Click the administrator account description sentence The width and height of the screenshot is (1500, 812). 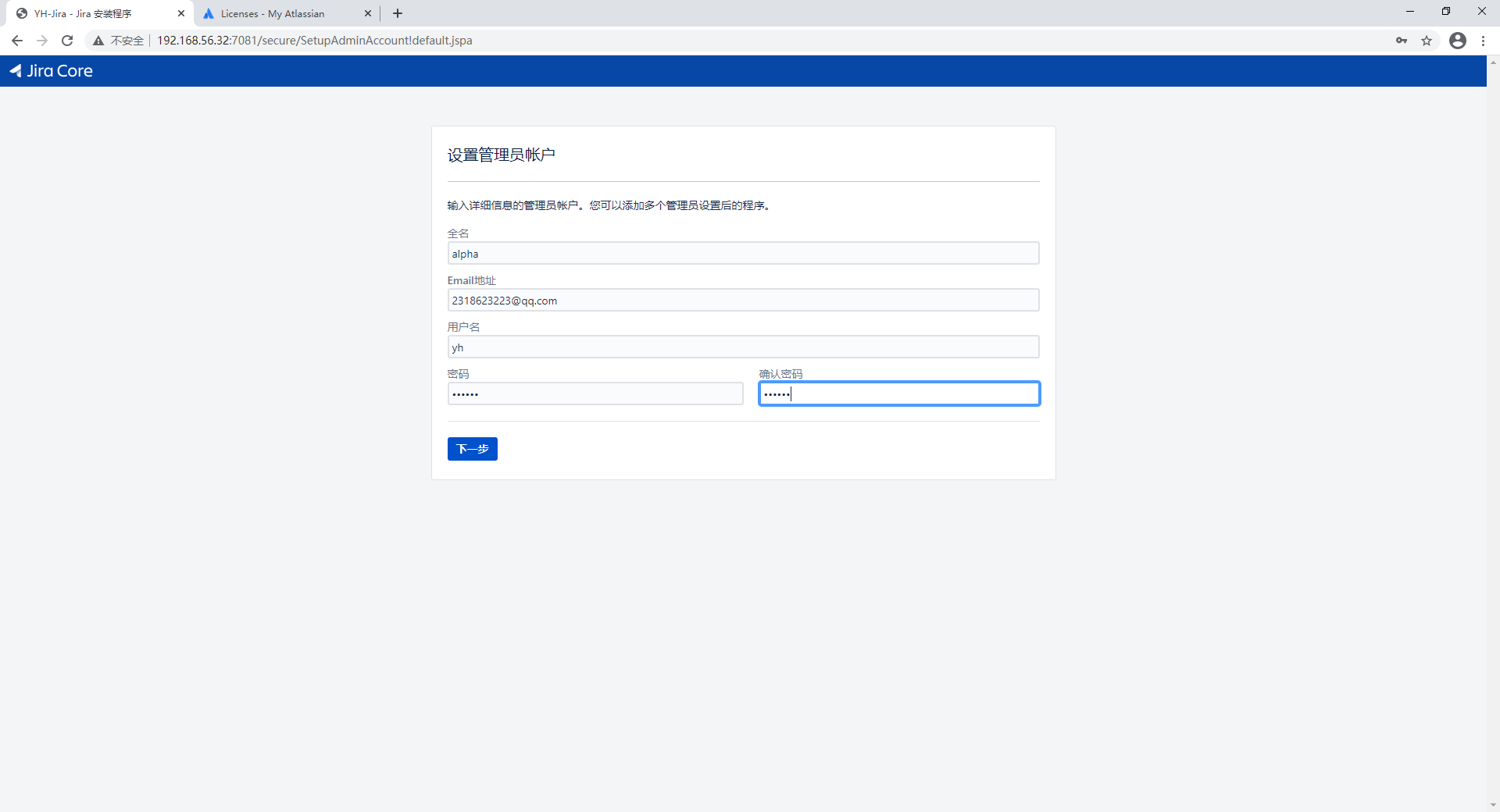point(611,205)
